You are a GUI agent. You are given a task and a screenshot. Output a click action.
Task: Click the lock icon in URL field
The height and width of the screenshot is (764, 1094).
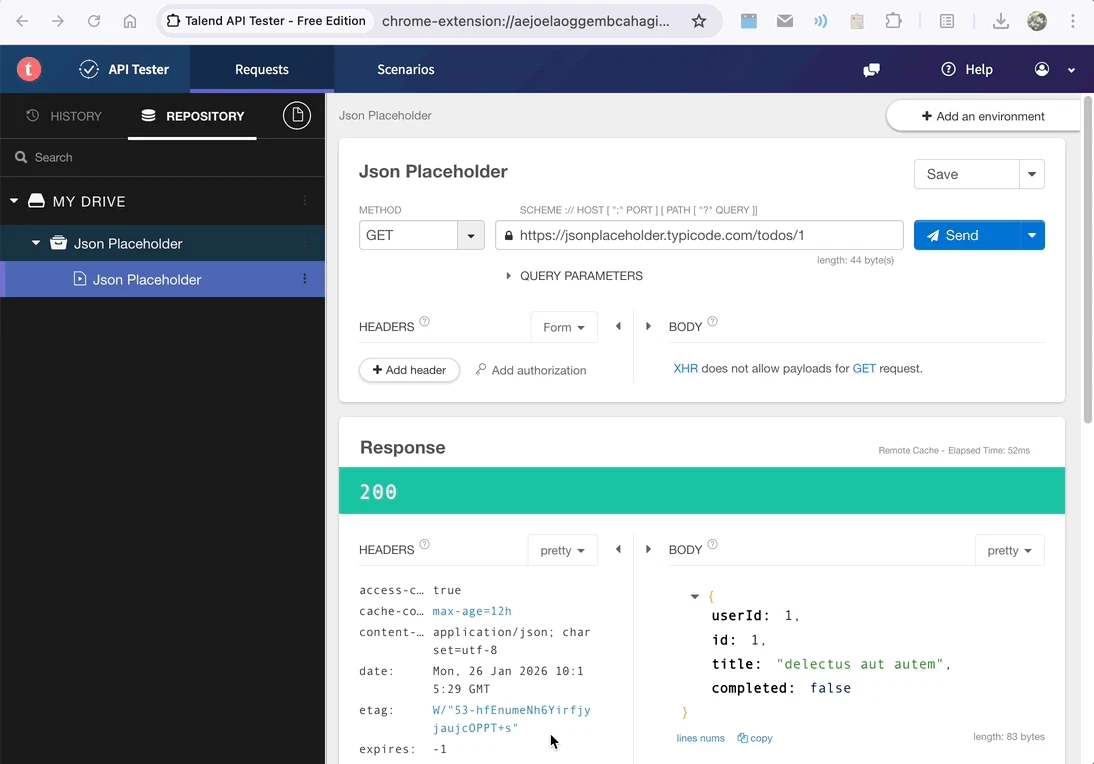click(509, 236)
